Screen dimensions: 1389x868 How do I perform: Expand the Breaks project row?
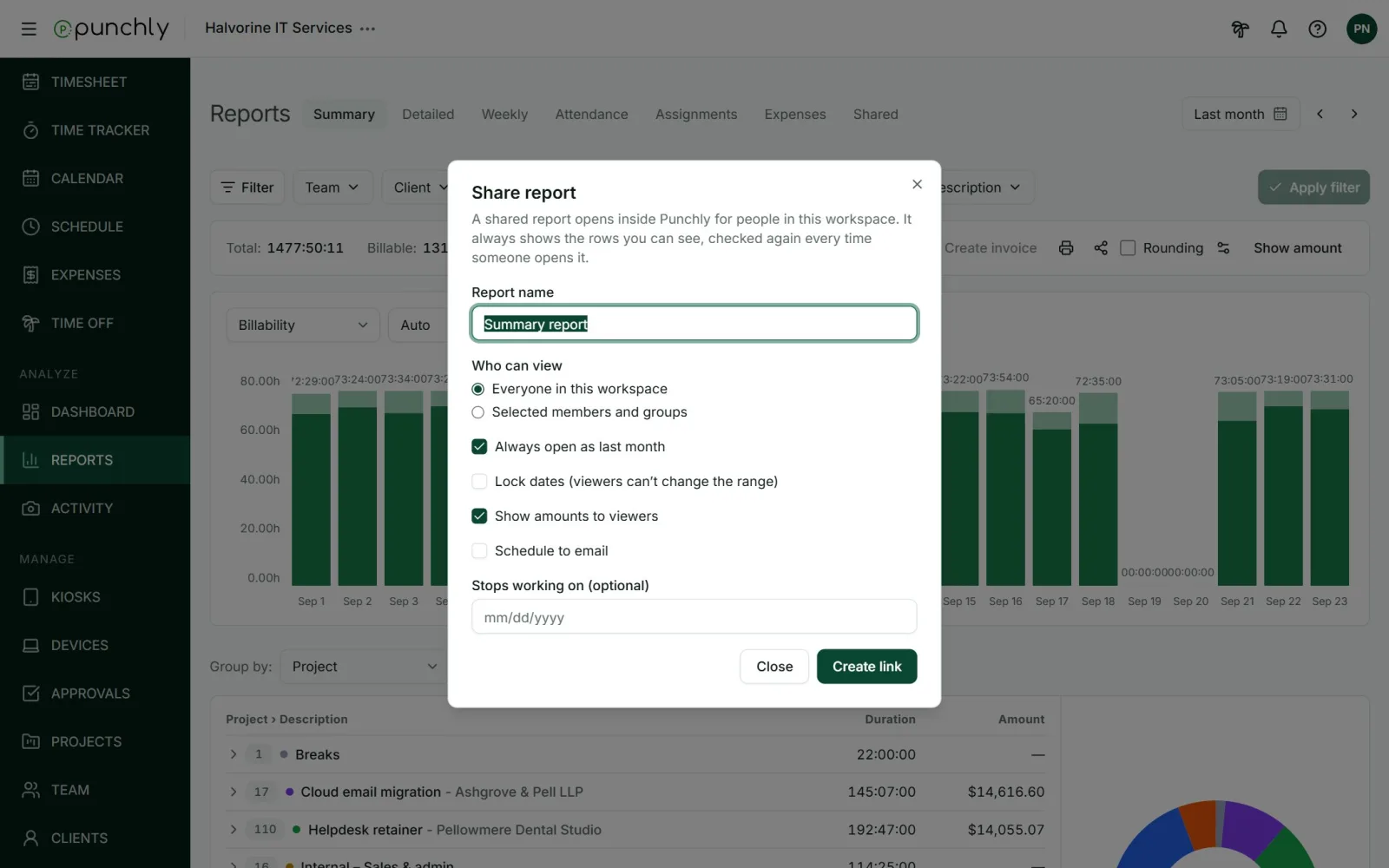pos(234,754)
